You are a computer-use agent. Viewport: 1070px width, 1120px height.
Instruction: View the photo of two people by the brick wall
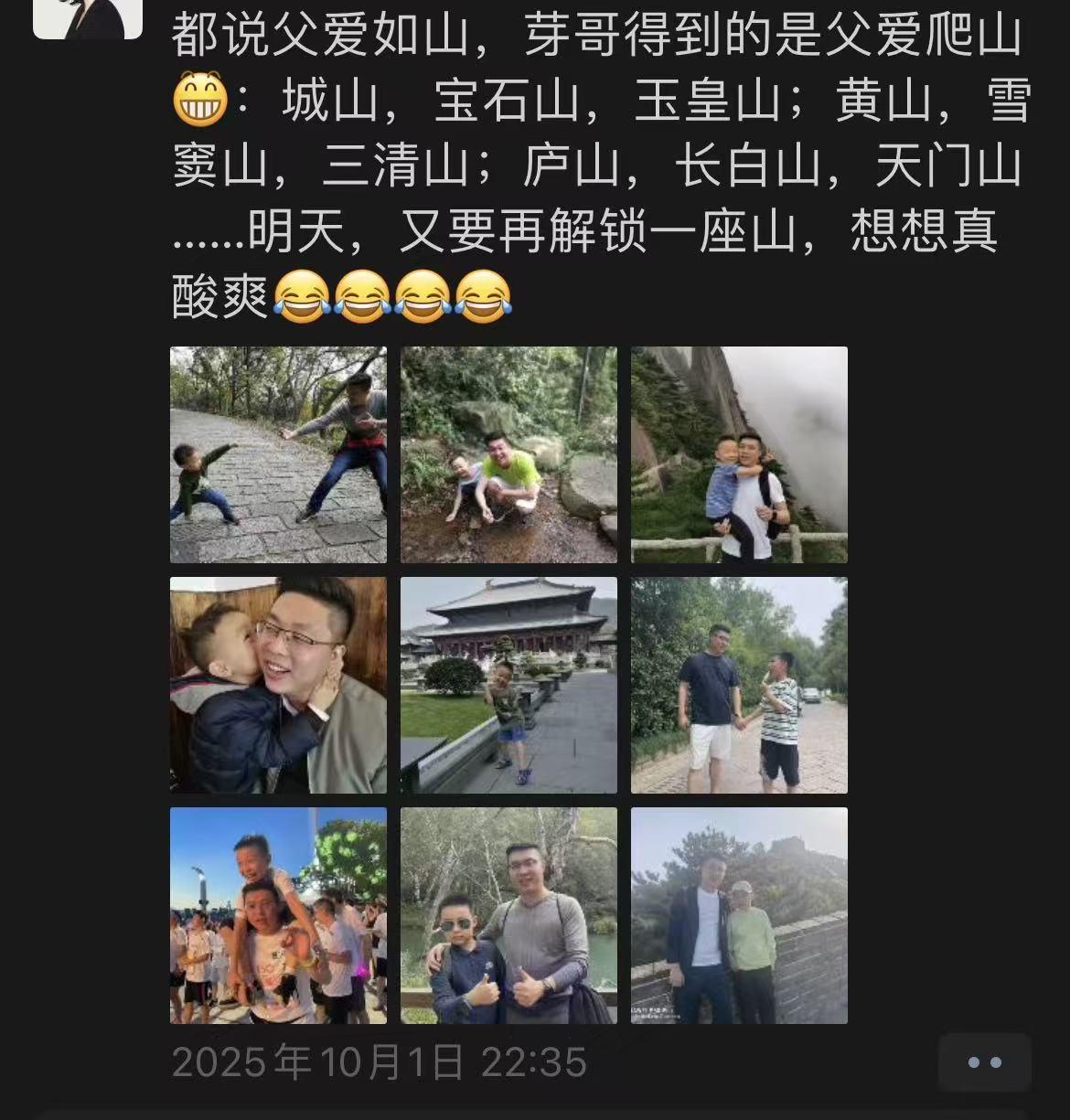pyautogui.click(x=739, y=915)
